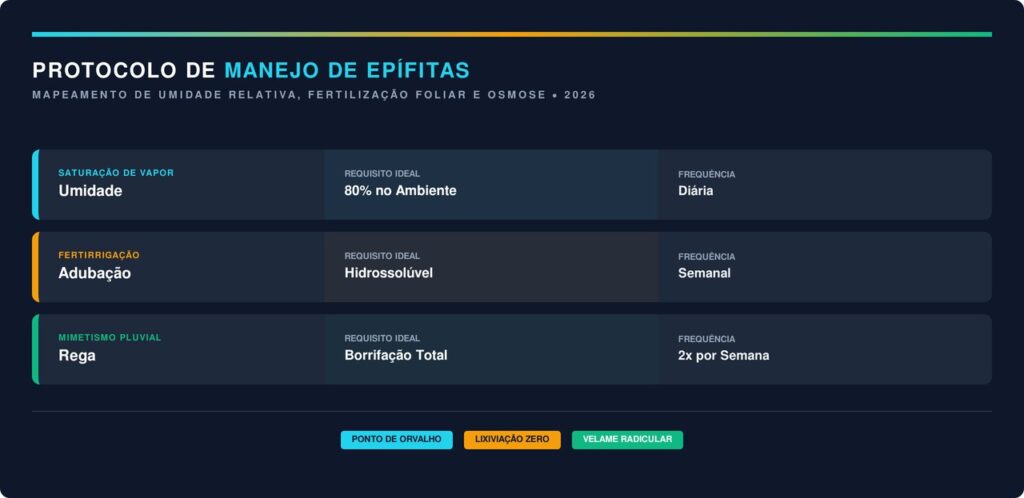Click the FERTIRRIGAÇÃO category label
The width and height of the screenshot is (1024, 498).
tap(99, 255)
